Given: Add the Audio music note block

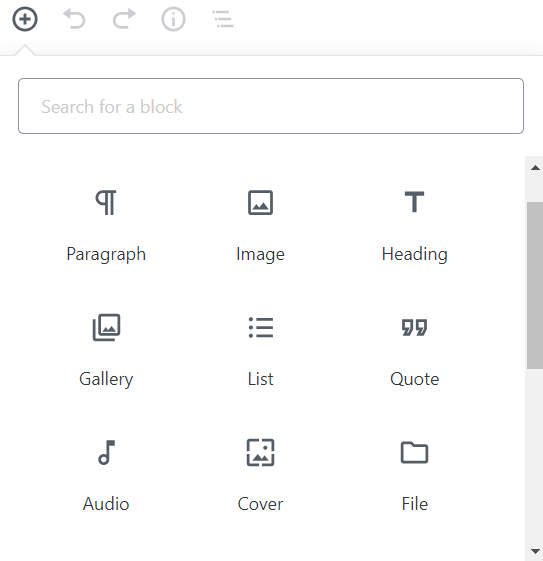Looking at the screenshot, I should [106, 452].
